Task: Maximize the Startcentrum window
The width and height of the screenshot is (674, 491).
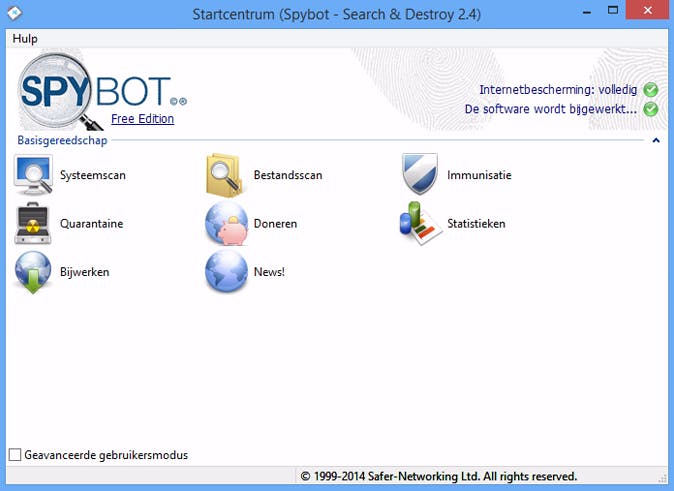Action: click(x=613, y=10)
